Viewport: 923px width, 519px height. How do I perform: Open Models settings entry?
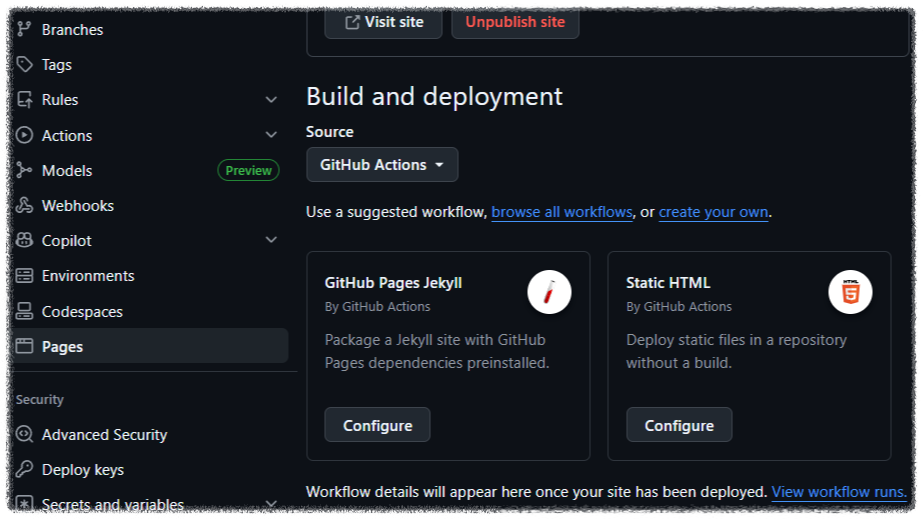67,171
